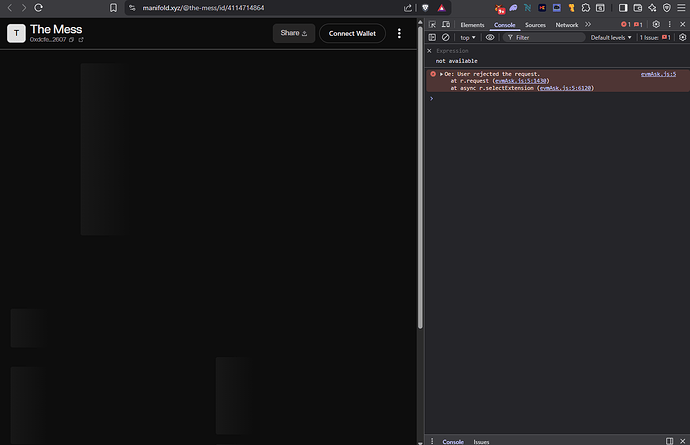Viewport: 690px width, 445px height.
Task: Click the Share button
Action: click(293, 33)
